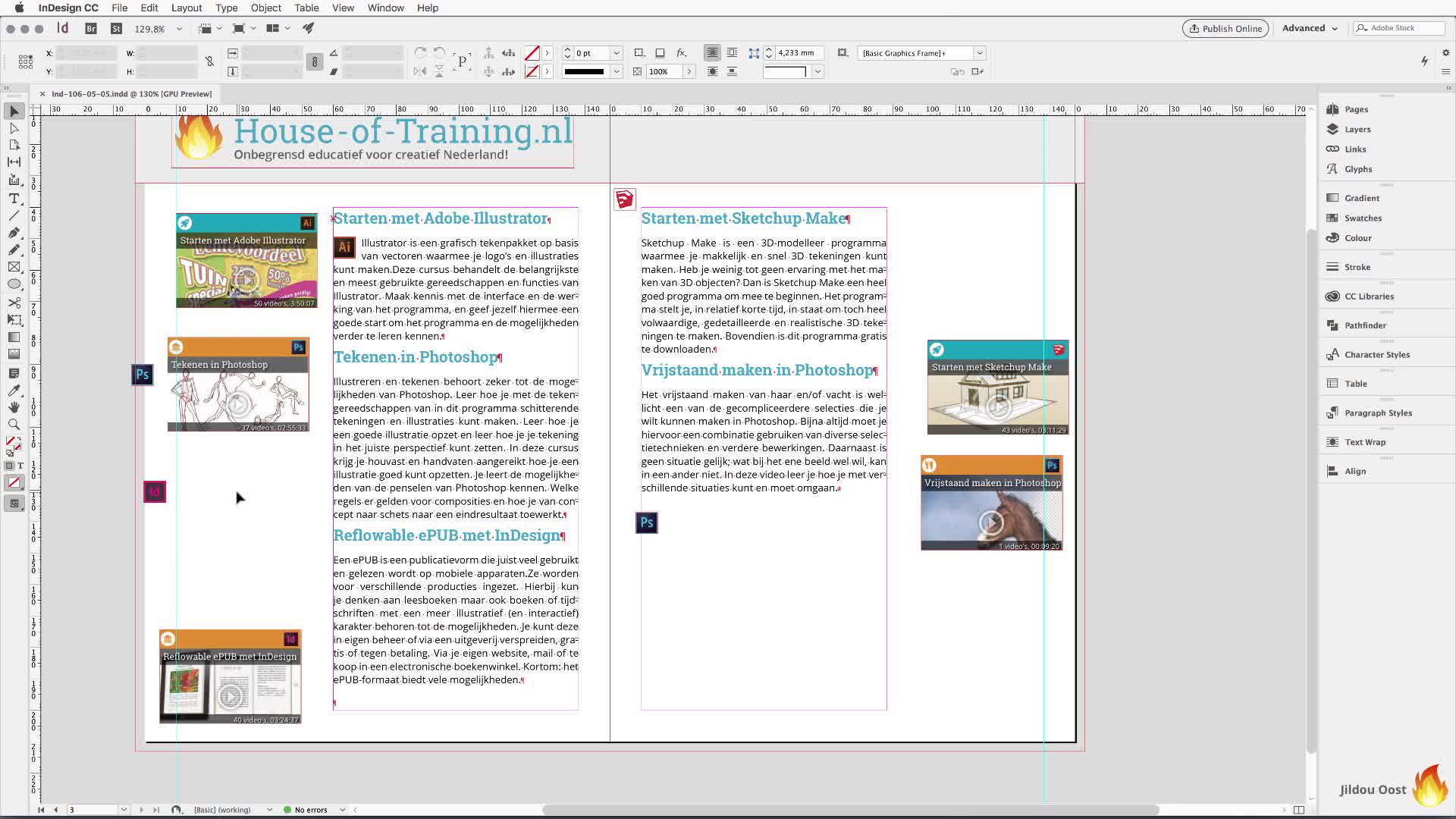Select the Rectangle Frame tool

[x=14, y=267]
